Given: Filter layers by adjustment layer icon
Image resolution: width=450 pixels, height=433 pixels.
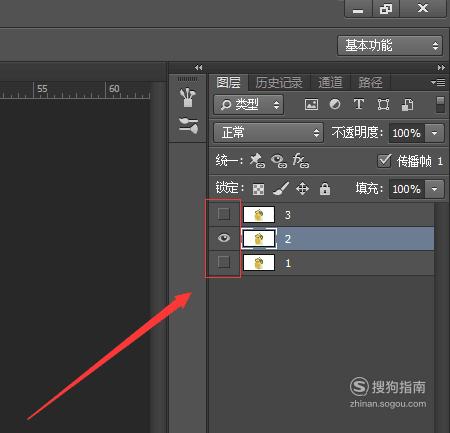Looking at the screenshot, I should point(335,104).
